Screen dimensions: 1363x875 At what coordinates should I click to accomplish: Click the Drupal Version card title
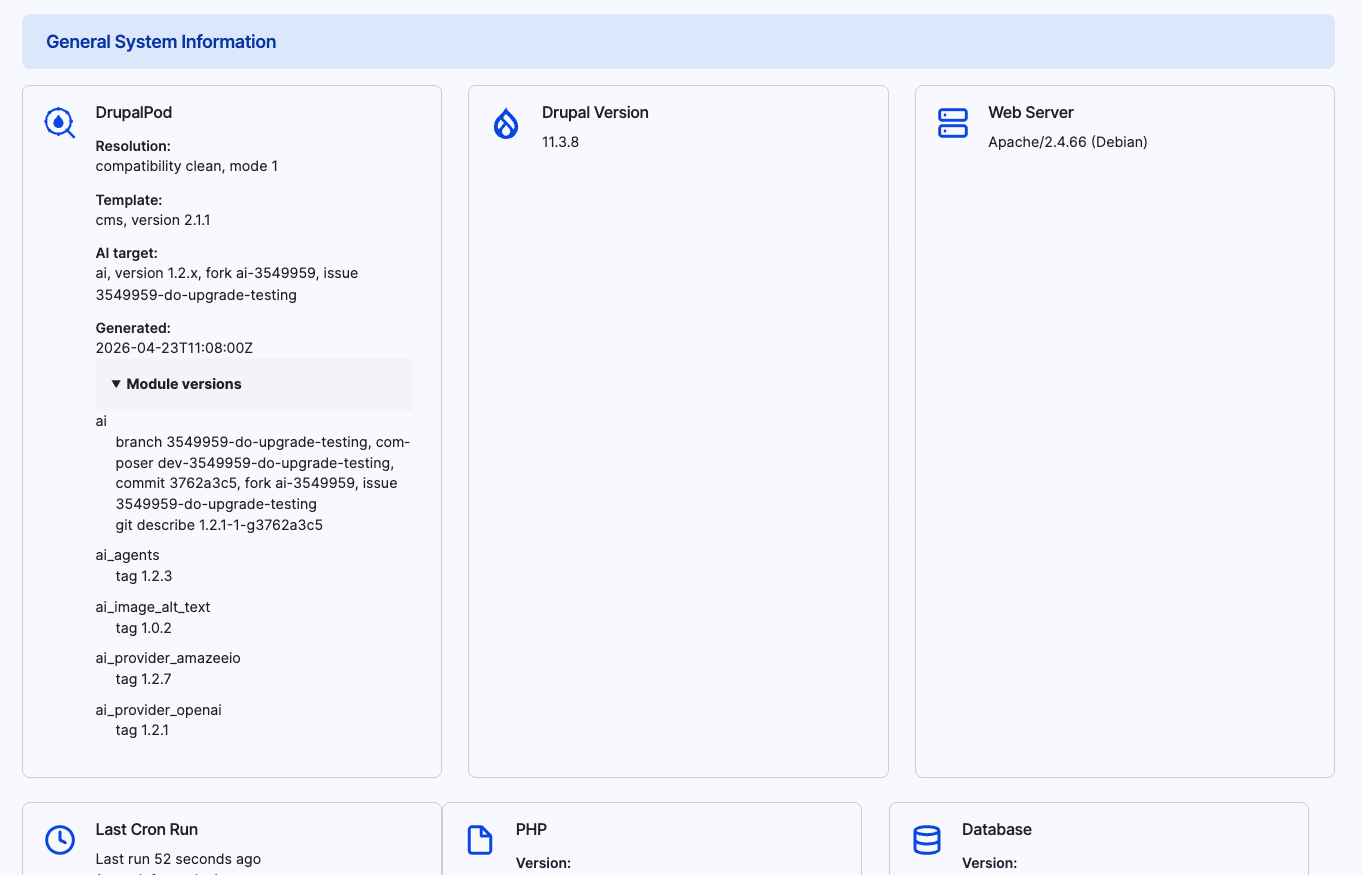click(595, 113)
